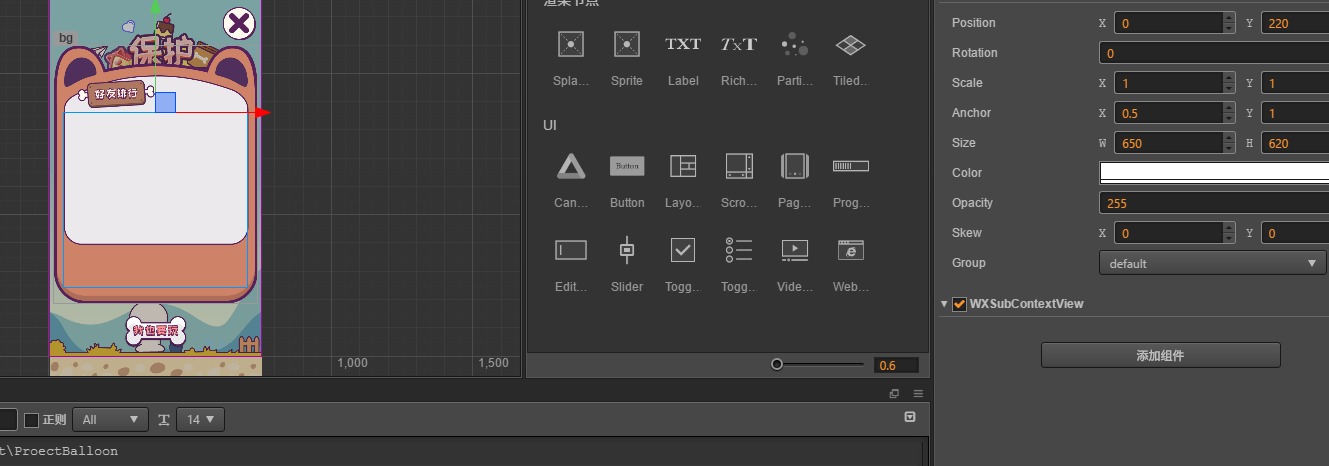Image resolution: width=1329 pixels, height=466 pixels.
Task: Click the Scale X stepper arrows
Action: tap(1228, 83)
